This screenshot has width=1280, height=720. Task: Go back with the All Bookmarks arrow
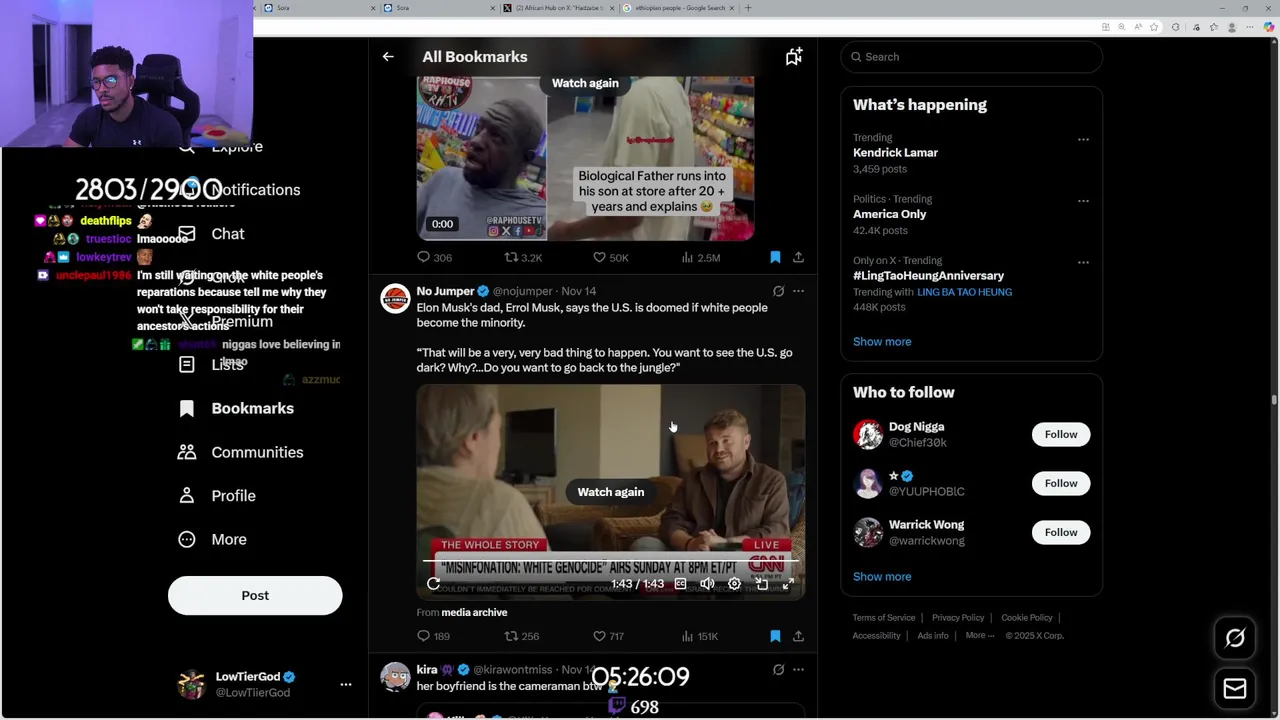(x=388, y=57)
